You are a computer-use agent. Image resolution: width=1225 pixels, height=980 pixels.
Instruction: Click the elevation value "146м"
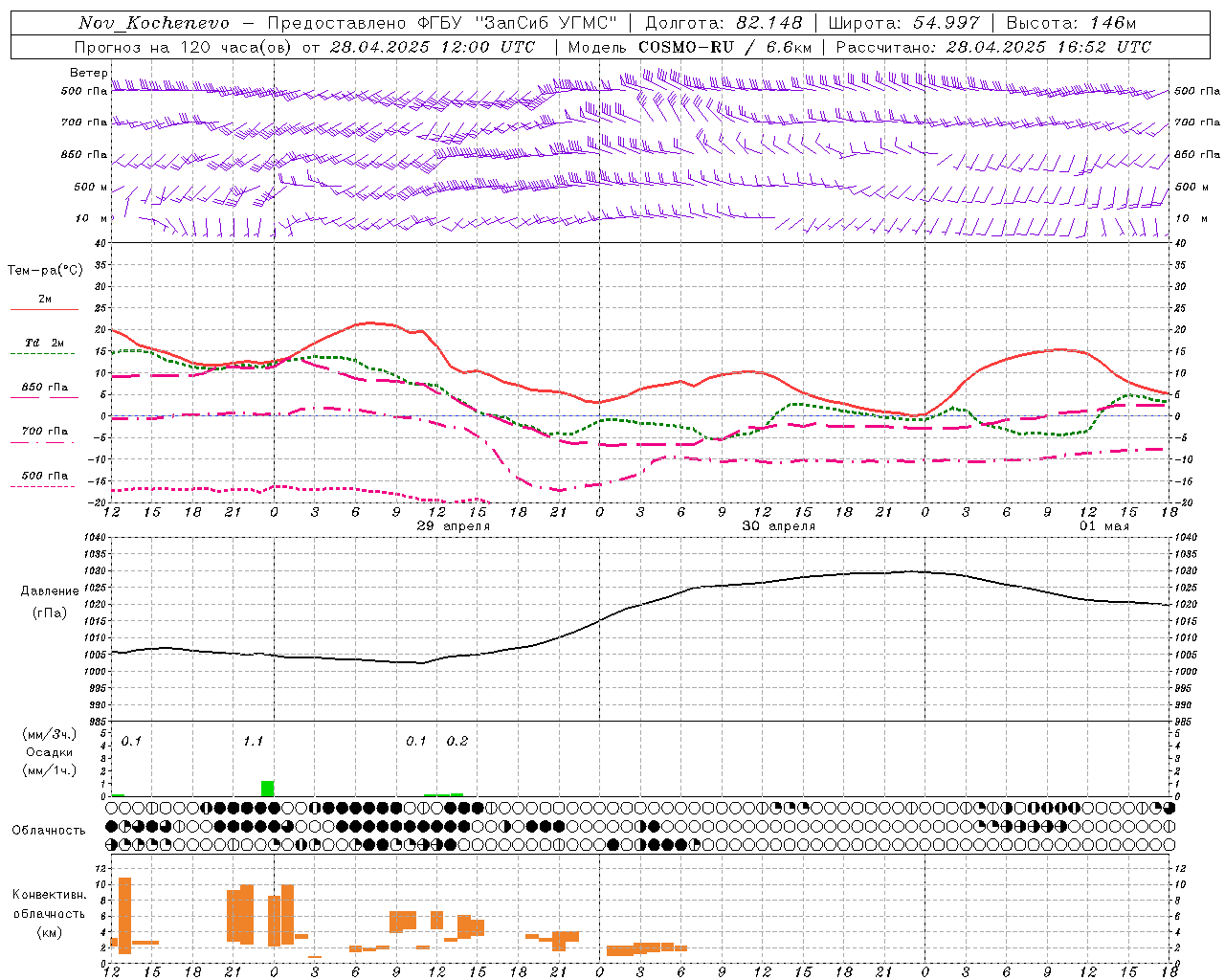1113,23
